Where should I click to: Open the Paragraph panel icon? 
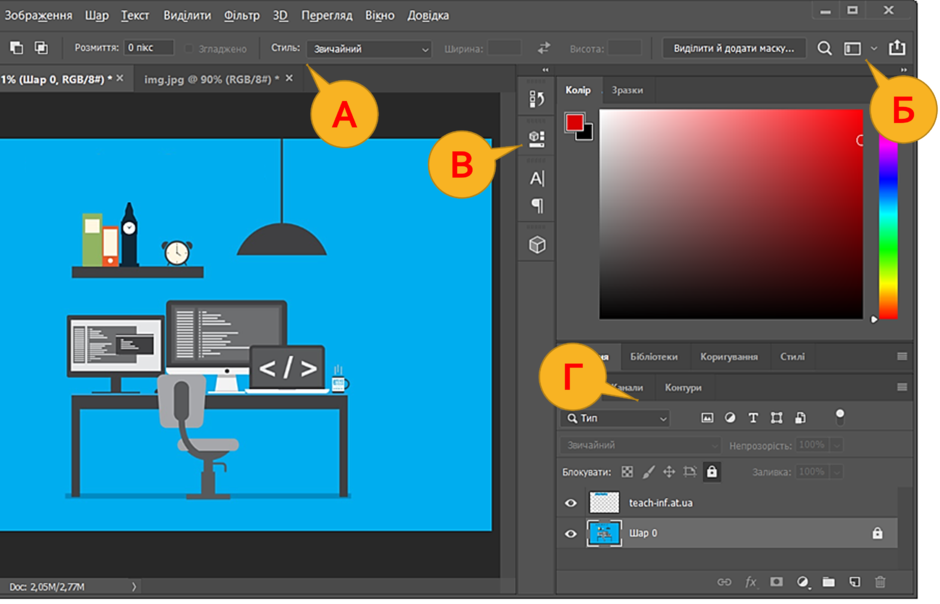pos(537,206)
